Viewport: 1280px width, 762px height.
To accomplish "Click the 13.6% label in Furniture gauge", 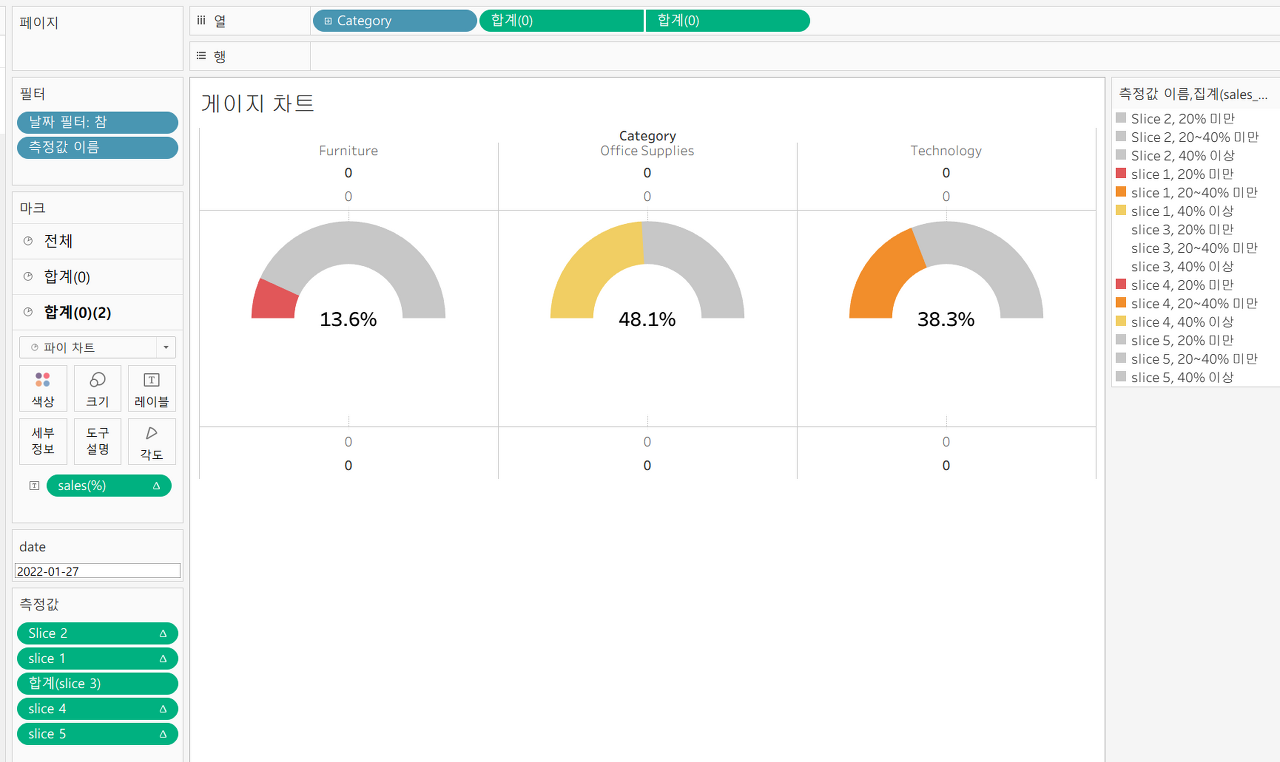I will 348,319.
